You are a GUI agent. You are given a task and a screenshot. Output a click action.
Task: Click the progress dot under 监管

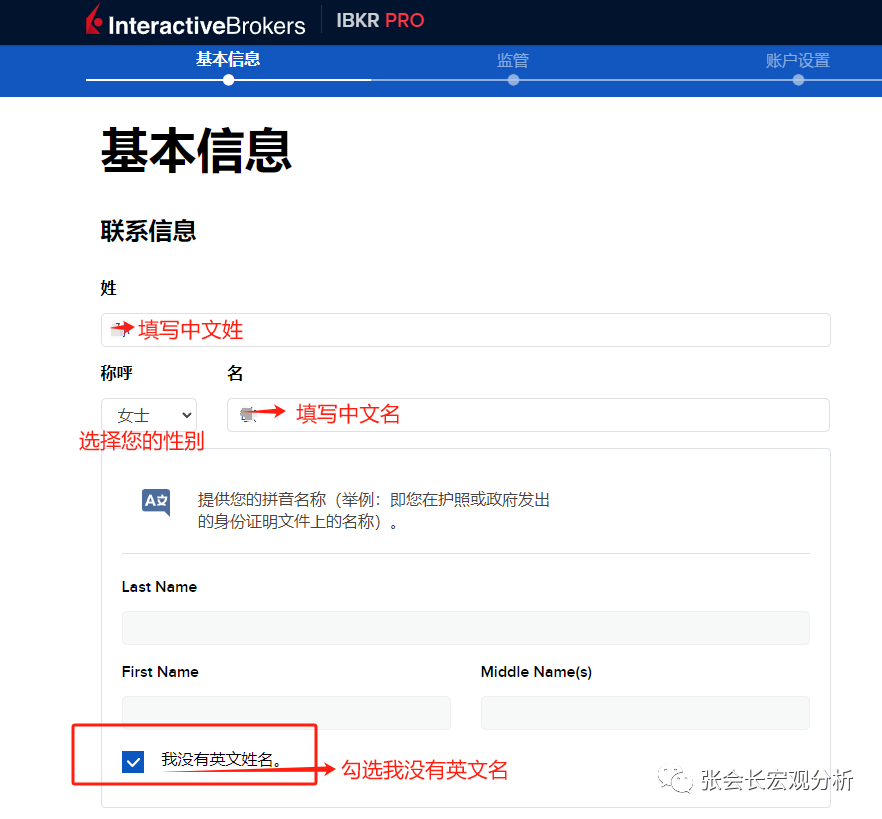pyautogui.click(x=513, y=80)
